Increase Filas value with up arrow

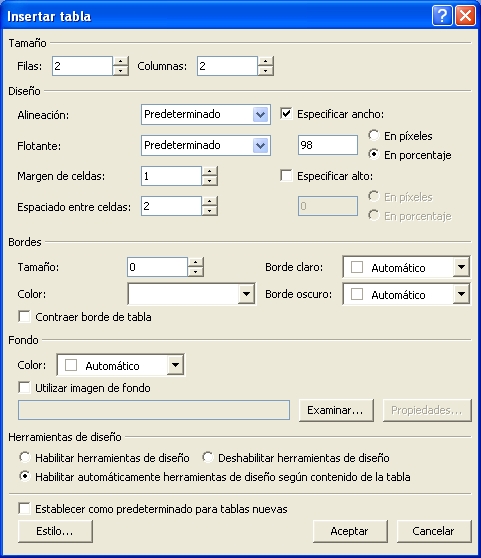(x=120, y=61)
